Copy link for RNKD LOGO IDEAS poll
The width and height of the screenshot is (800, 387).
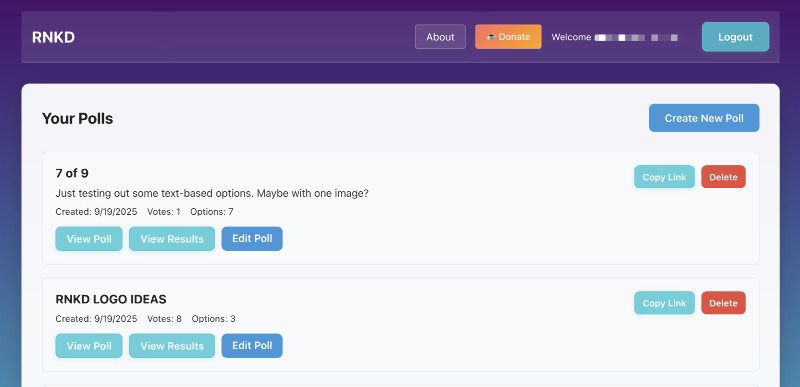(x=664, y=303)
